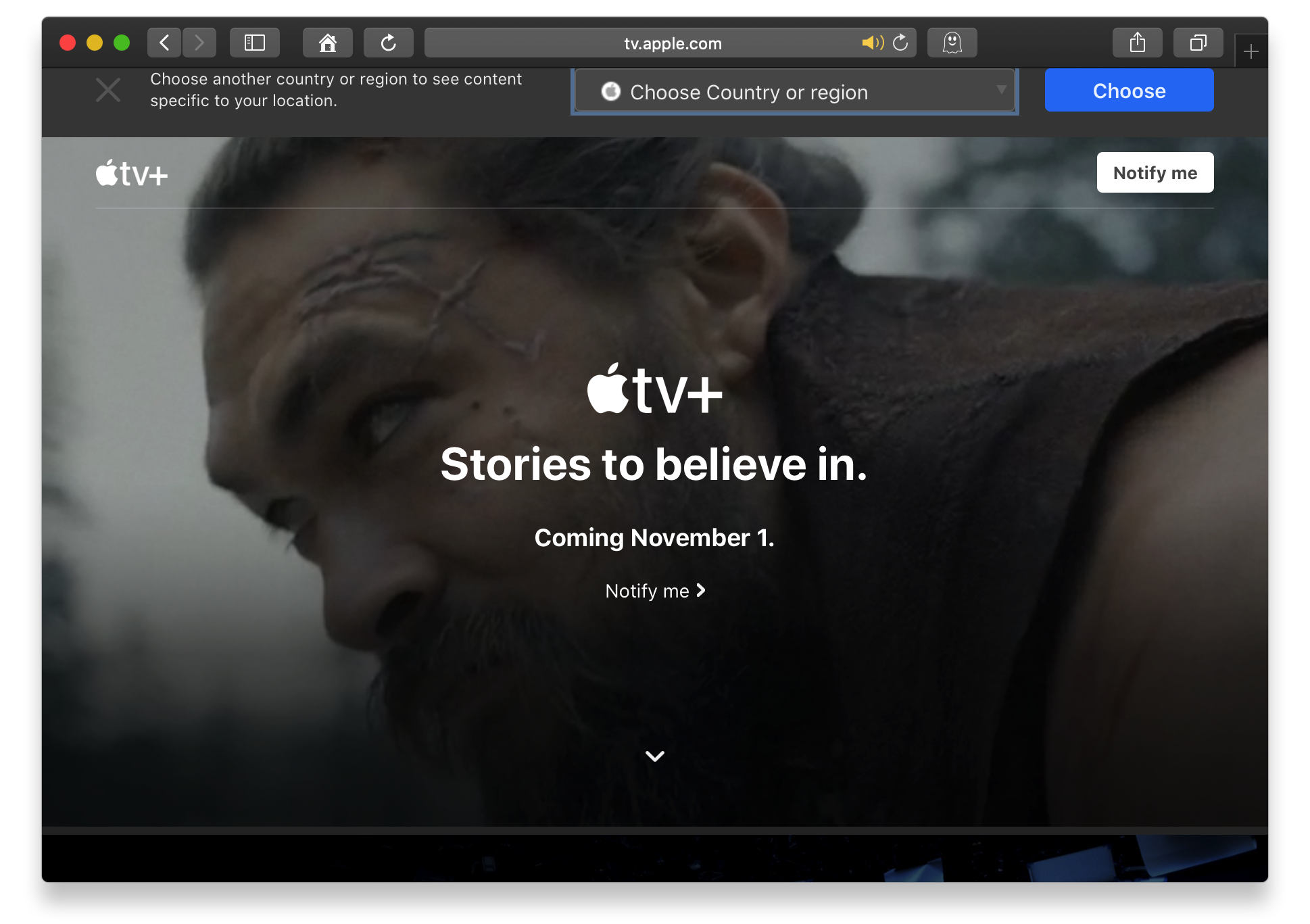Open the Share menu
The image size is (1310, 924).
tap(1137, 43)
